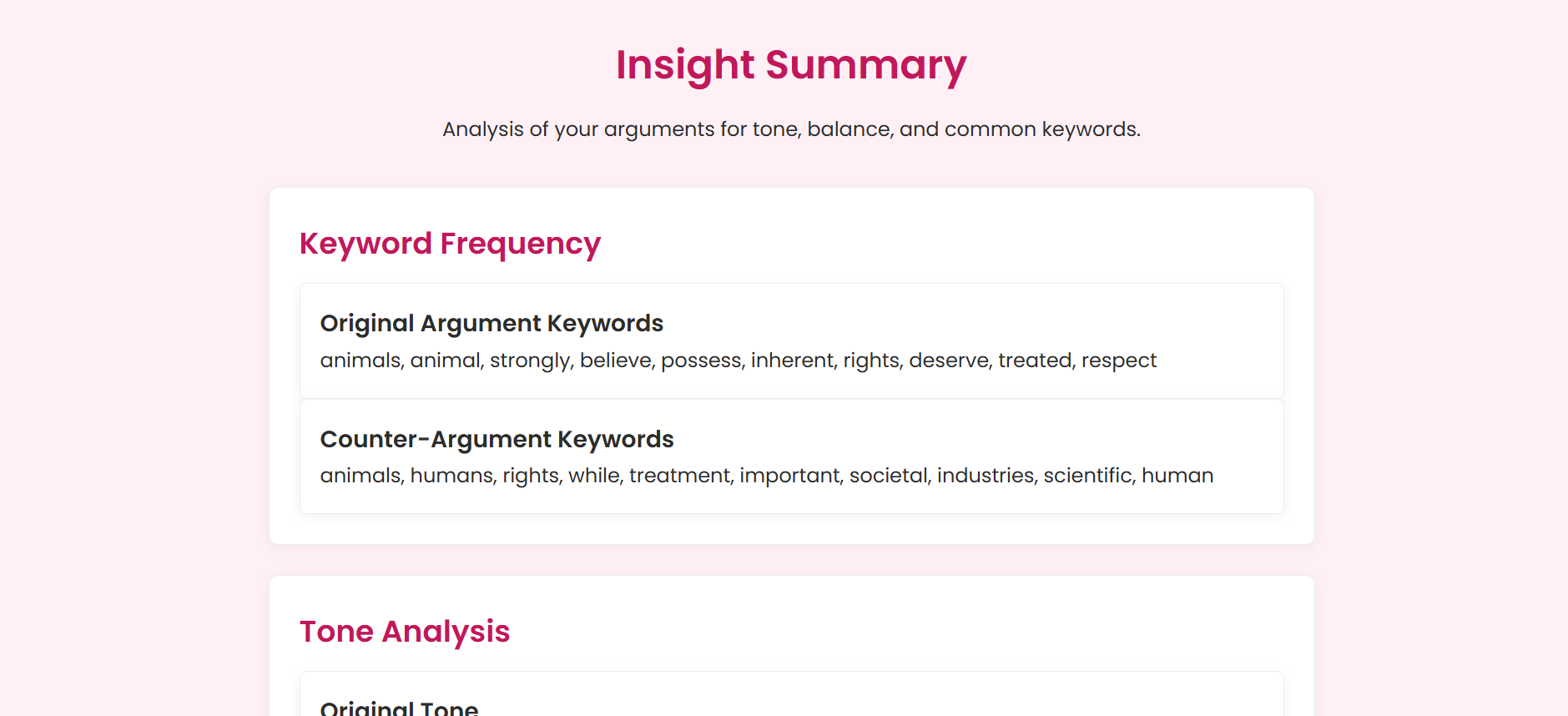The image size is (1568, 716).
Task: Click the keyword 'important' in counter-argument list
Action: coord(789,476)
